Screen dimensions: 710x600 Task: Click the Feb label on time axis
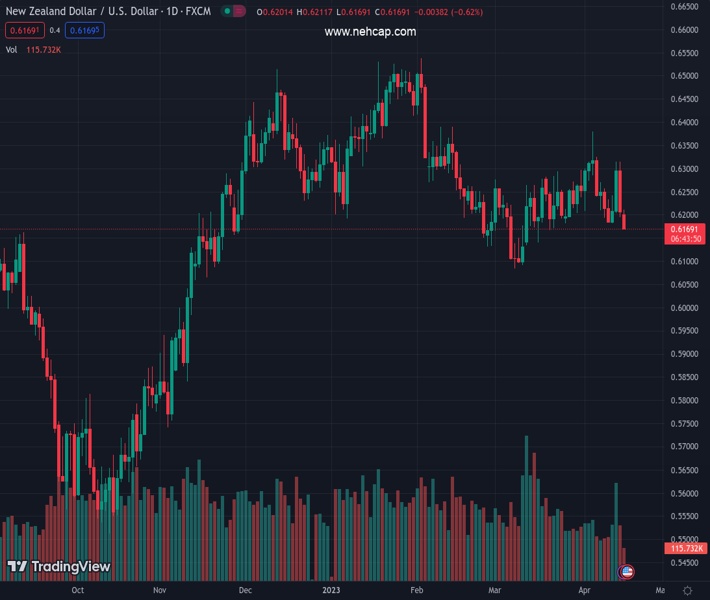click(417, 590)
